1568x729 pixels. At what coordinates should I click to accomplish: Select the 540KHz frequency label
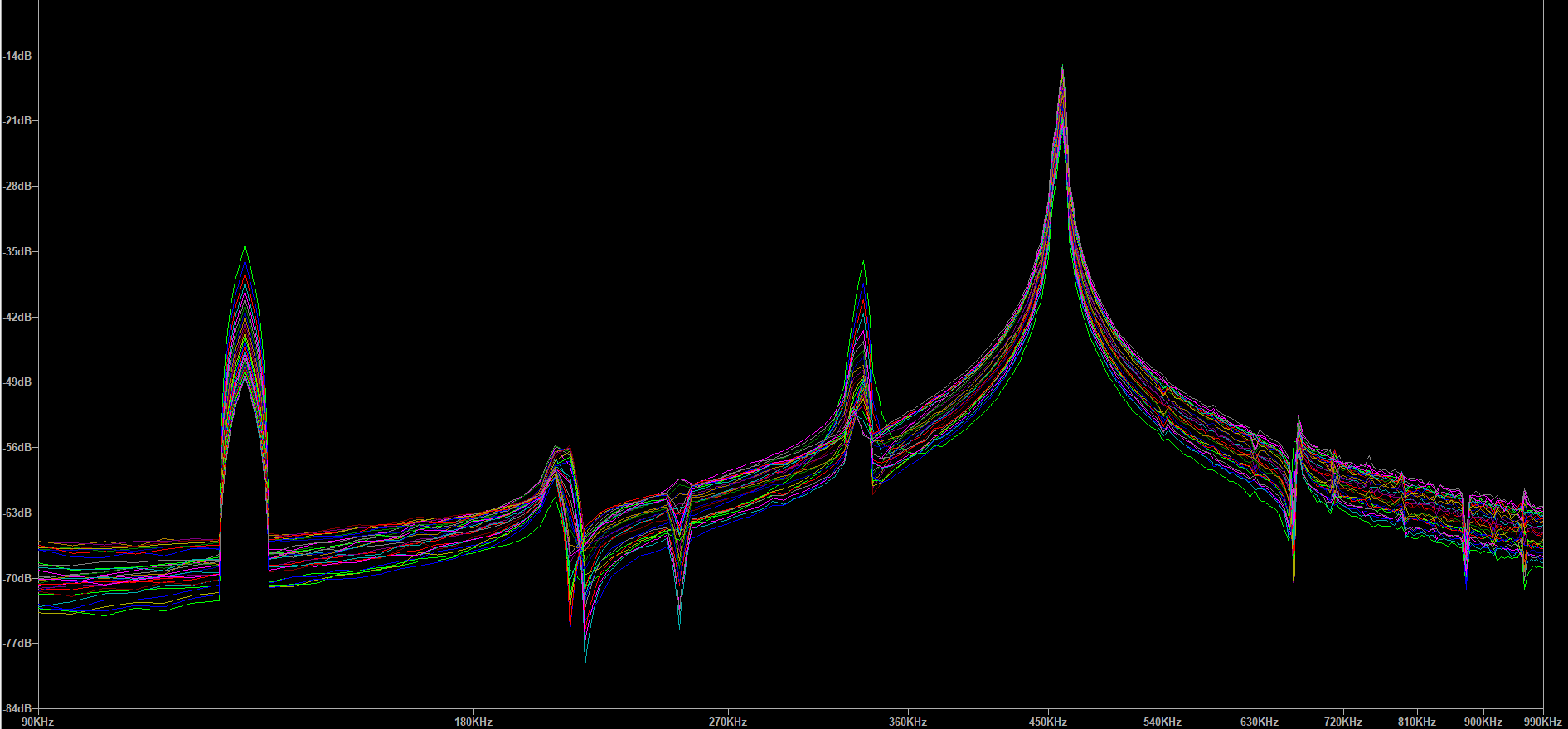pos(1163,722)
